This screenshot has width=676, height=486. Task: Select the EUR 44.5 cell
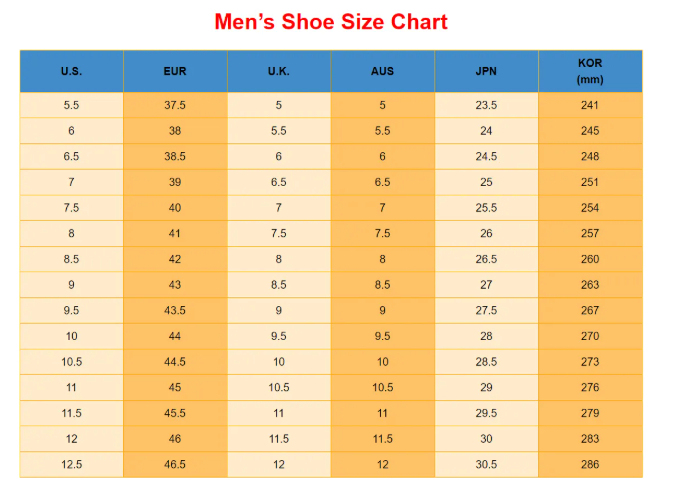tap(175, 361)
